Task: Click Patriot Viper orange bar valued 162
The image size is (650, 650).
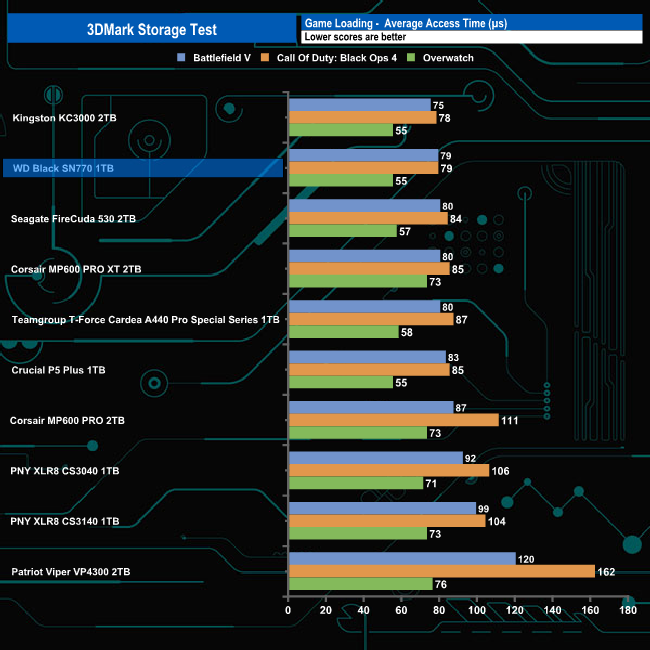Action: (x=442, y=571)
